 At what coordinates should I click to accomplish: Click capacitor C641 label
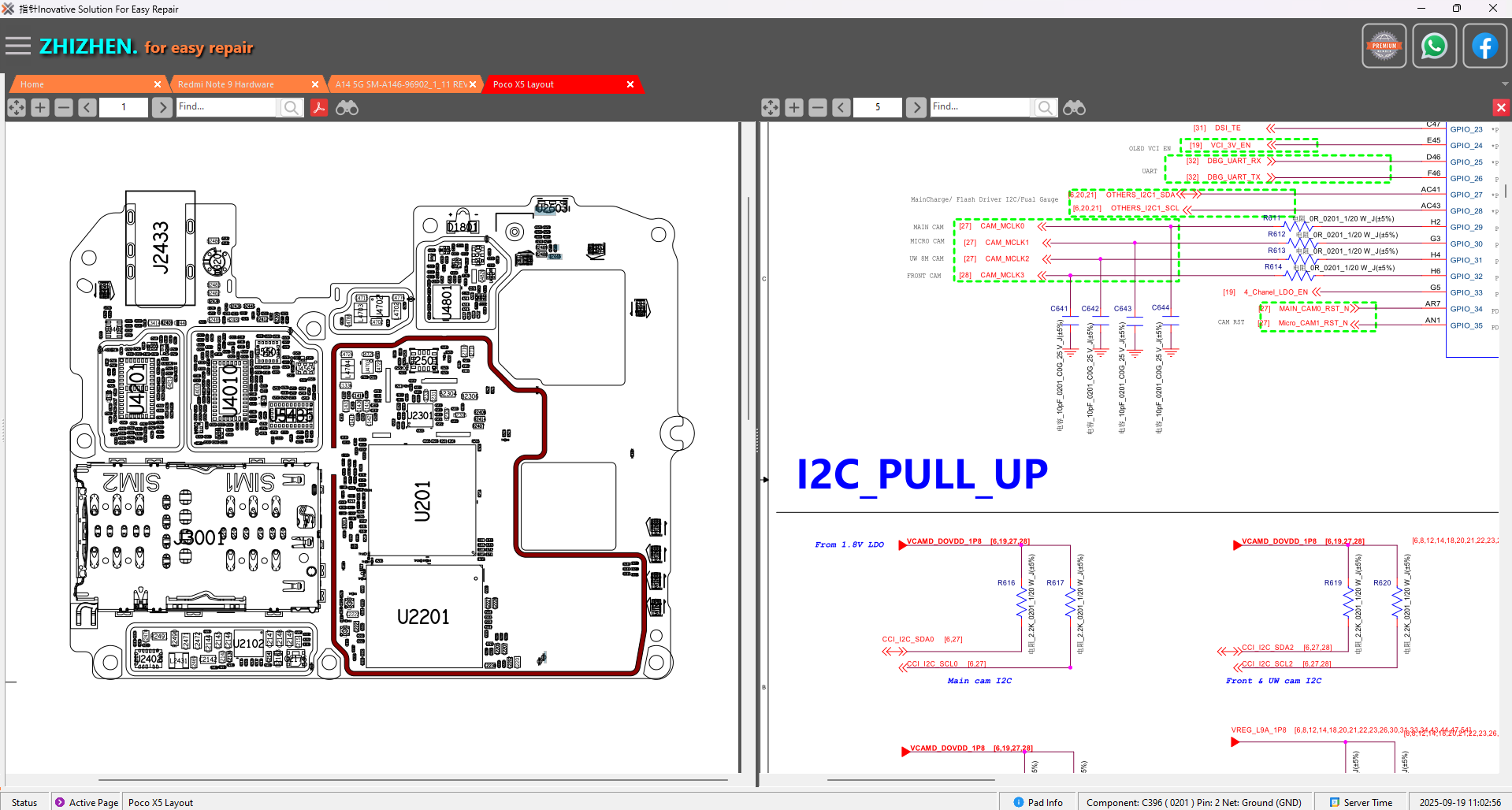[1059, 309]
